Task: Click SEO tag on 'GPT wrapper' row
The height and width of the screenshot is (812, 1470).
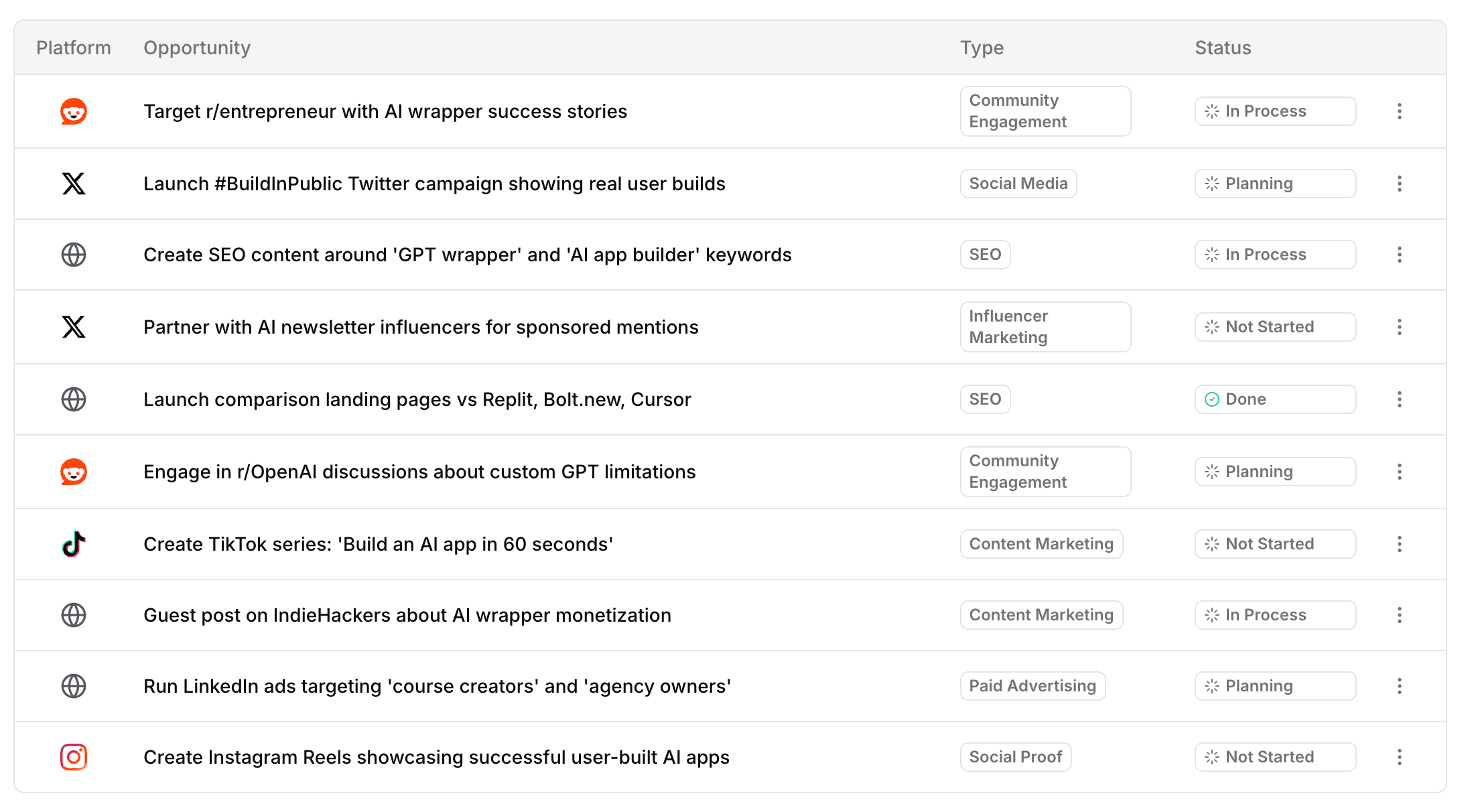Action: pos(985,255)
